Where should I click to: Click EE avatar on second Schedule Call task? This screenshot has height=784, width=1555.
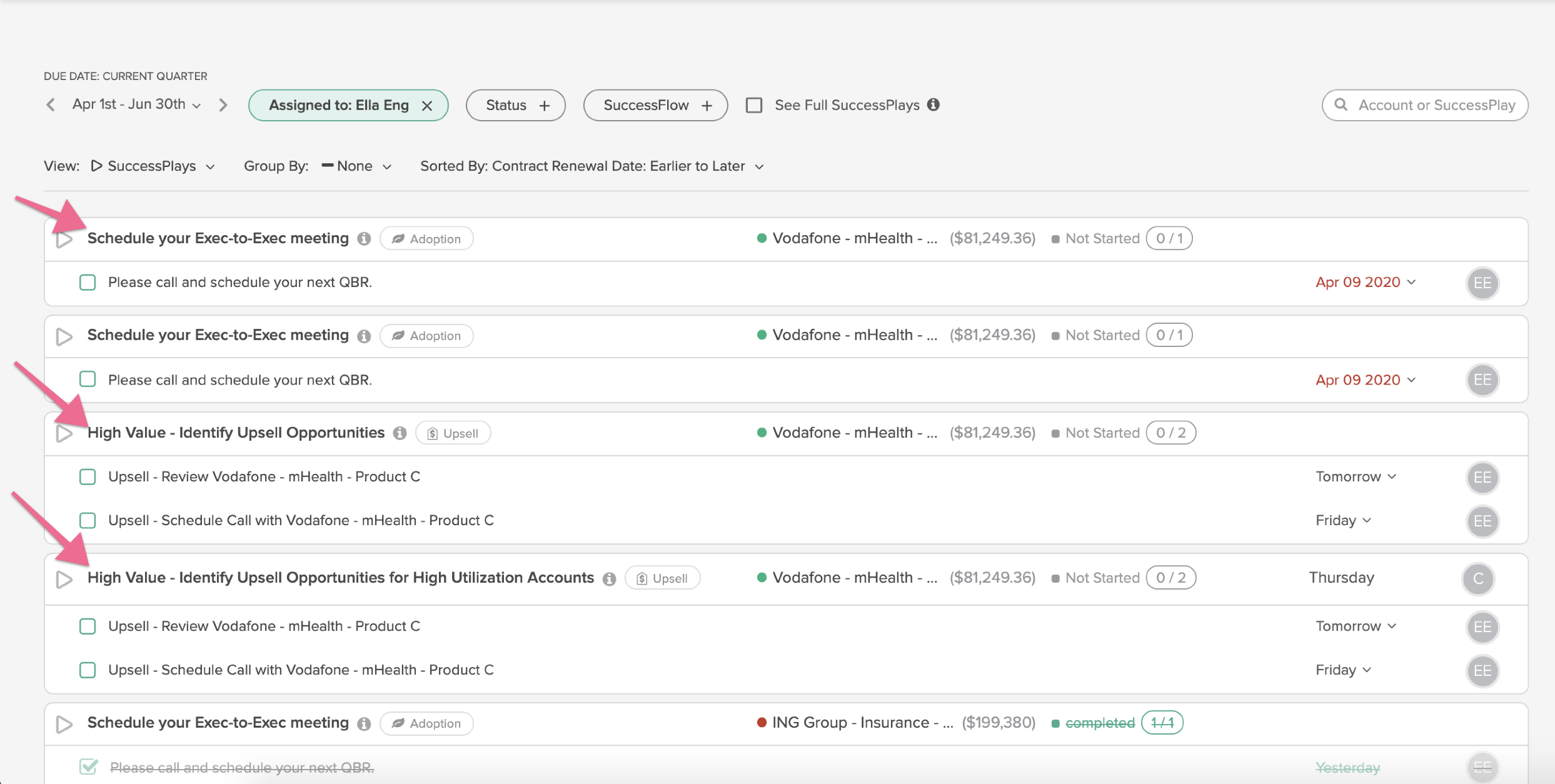[1482, 671]
